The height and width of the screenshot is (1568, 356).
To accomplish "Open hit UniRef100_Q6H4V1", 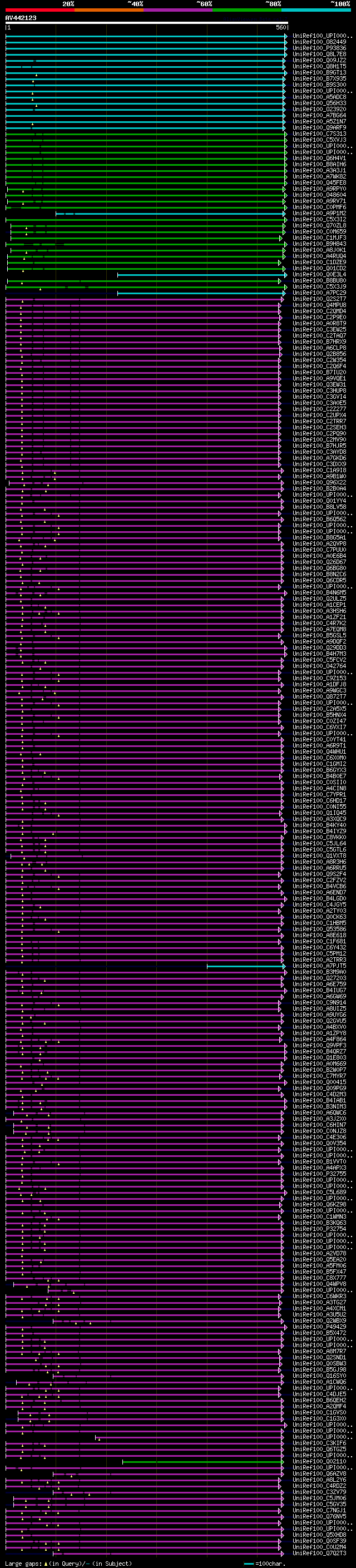I will point(319,159).
